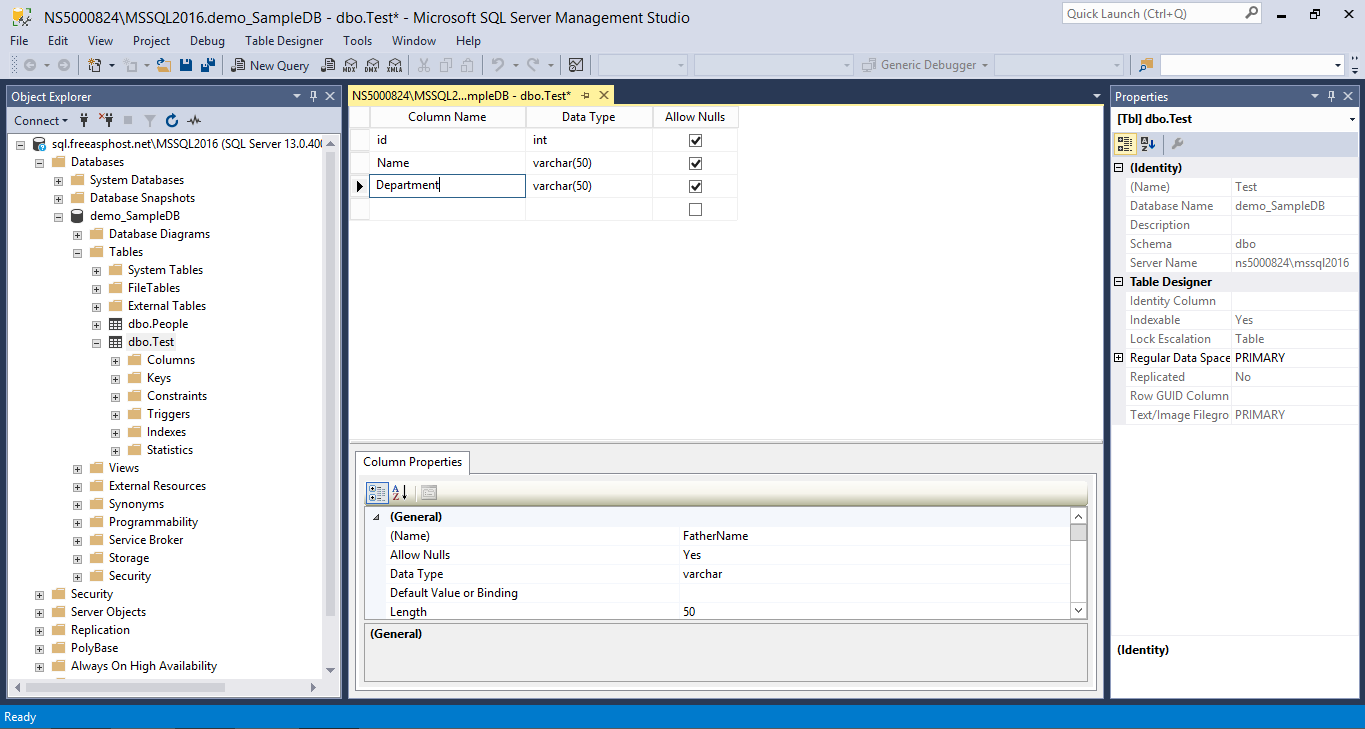The width and height of the screenshot is (1365, 729).
Task: Expand the Programmability node
Action: coord(77,522)
